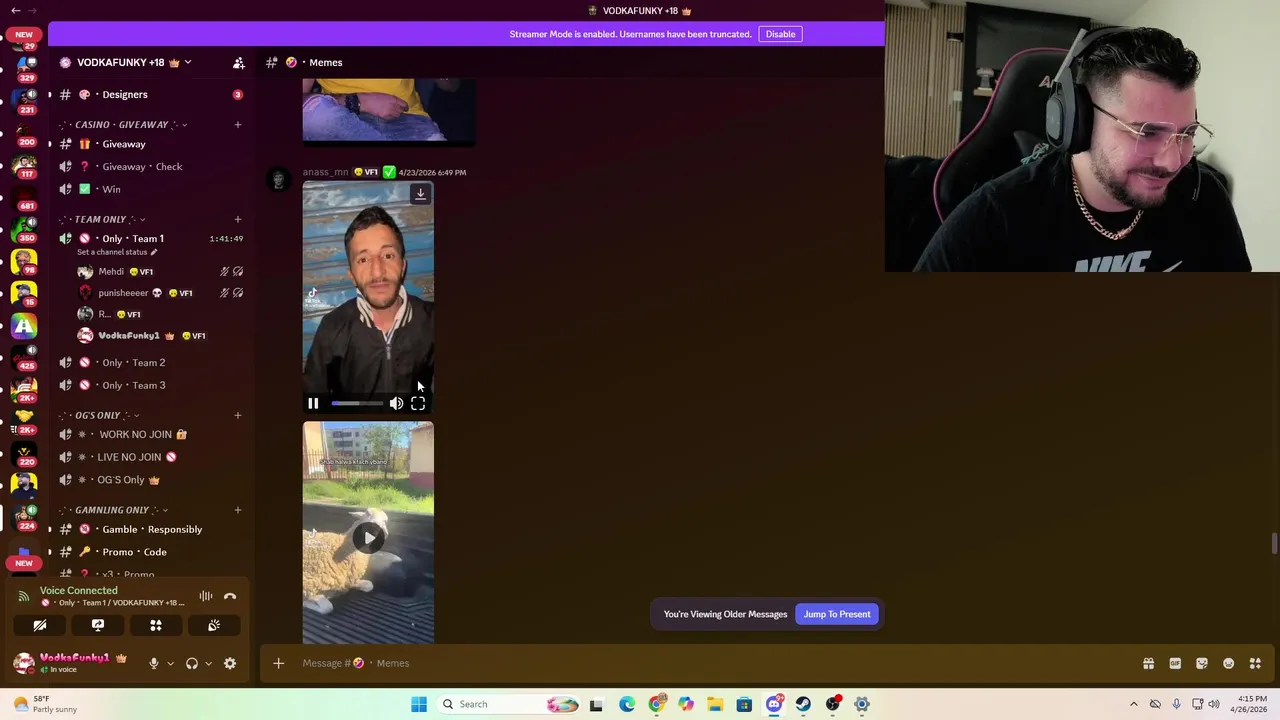The width and height of the screenshot is (1280, 720).
Task: Collapse the TEAM ONLY category
Action: 103,219
